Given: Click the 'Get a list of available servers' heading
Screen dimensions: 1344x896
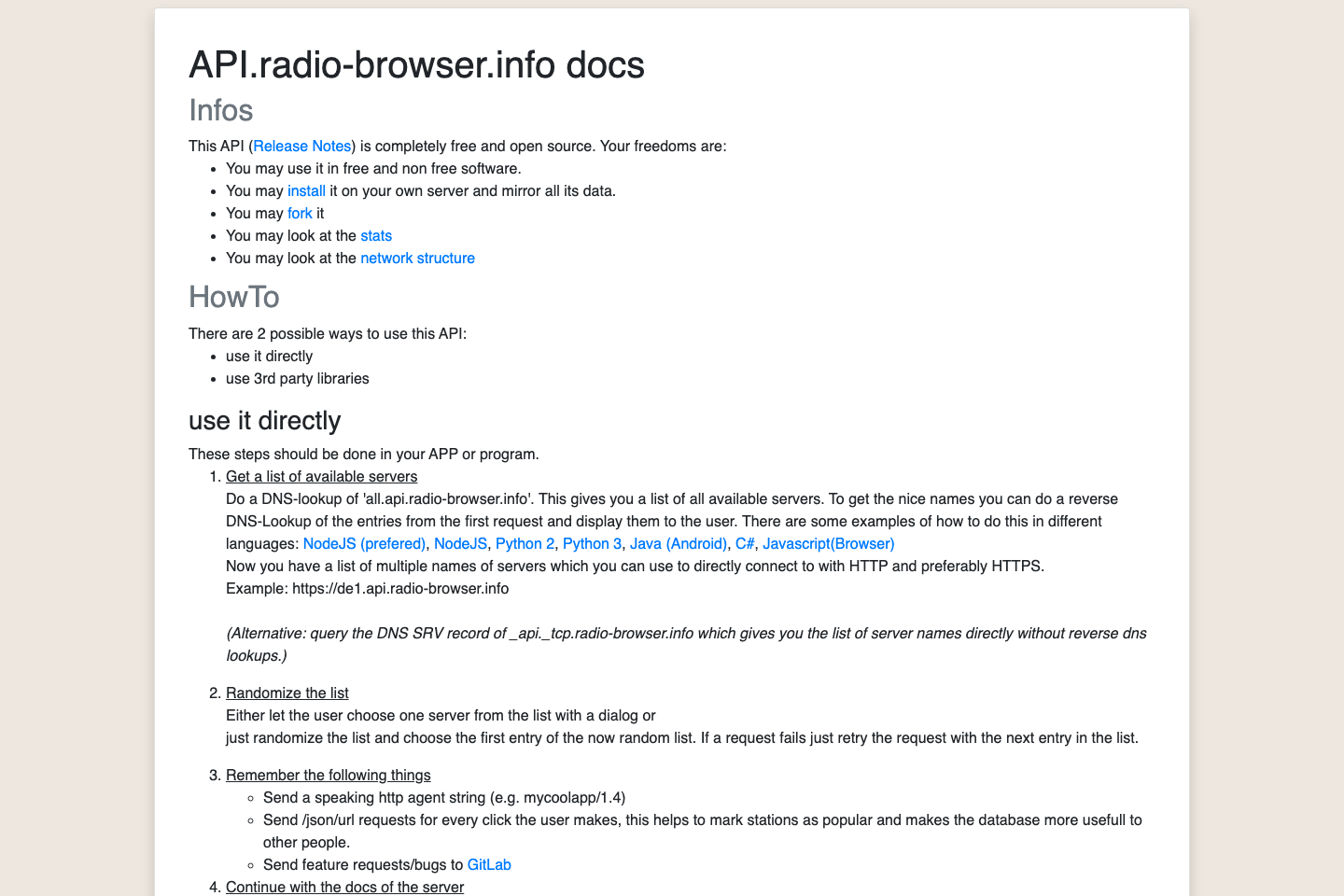Looking at the screenshot, I should [x=321, y=476].
